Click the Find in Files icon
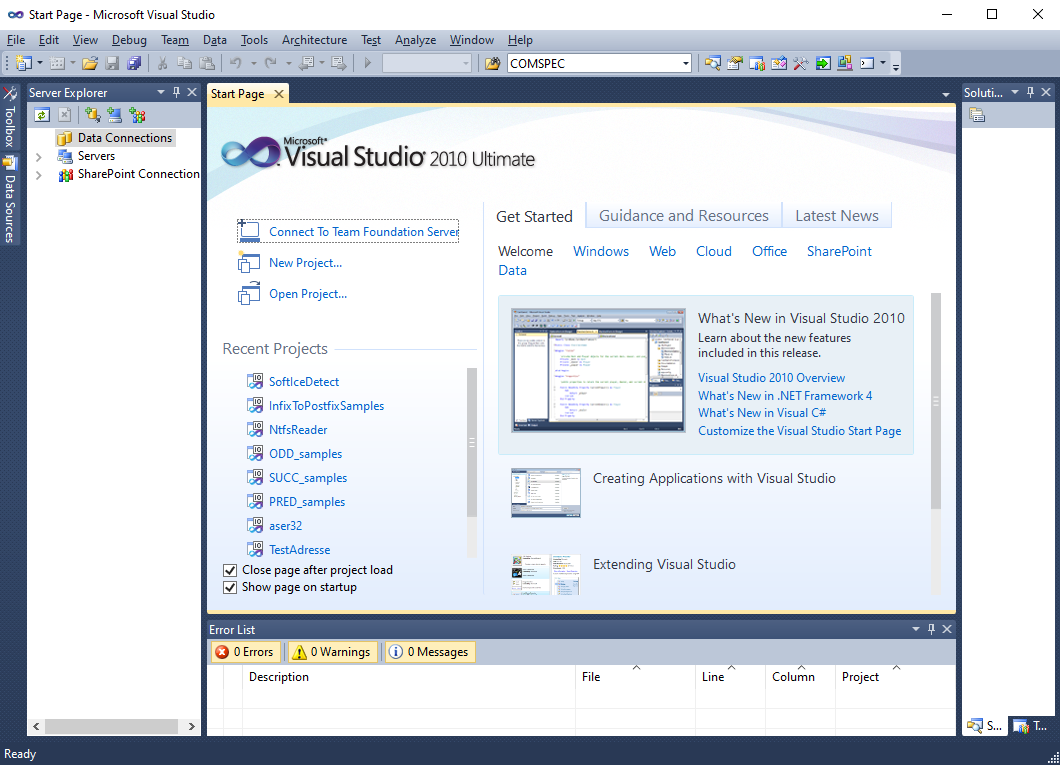This screenshot has height=765, width=1060. pos(492,63)
